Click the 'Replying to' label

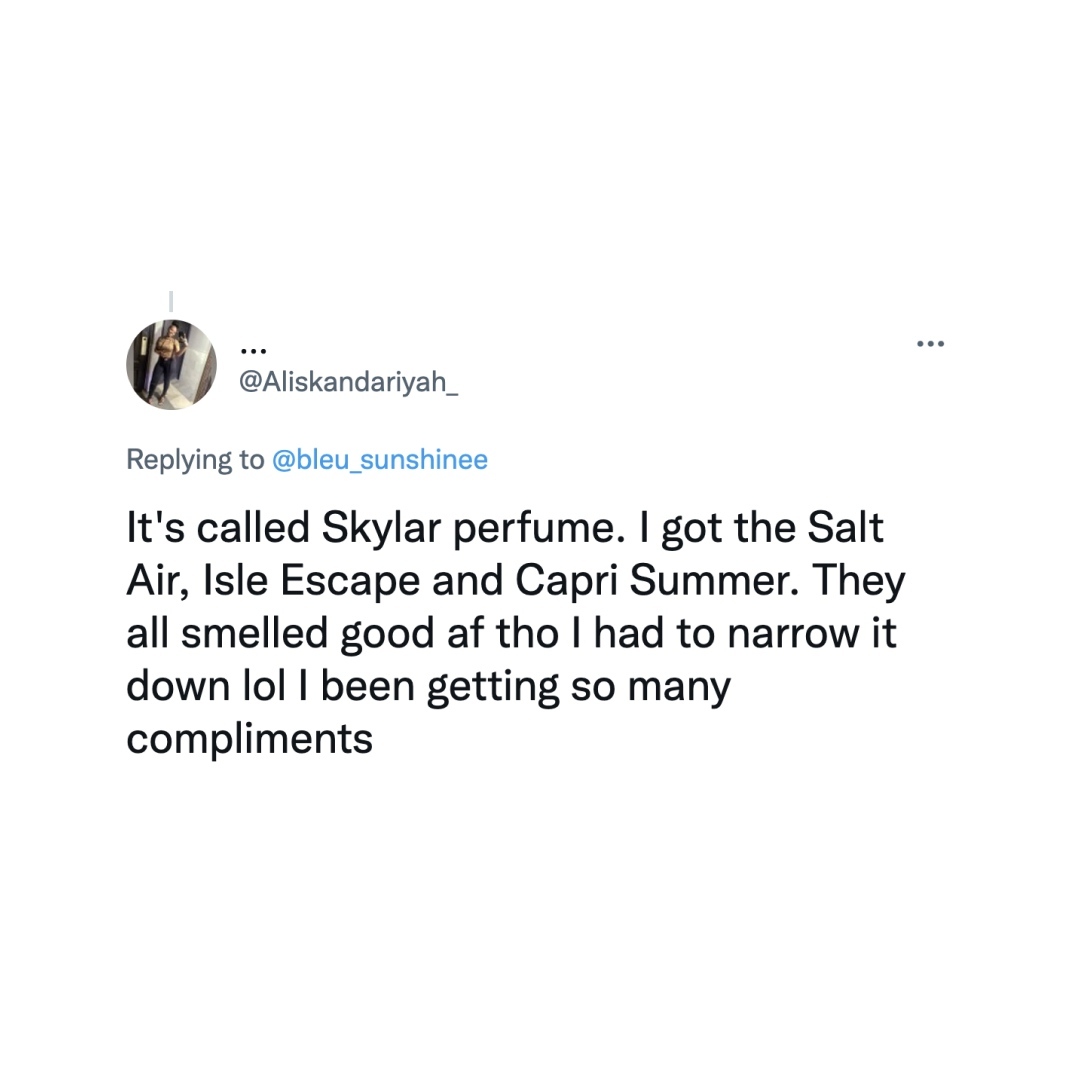[x=195, y=460]
